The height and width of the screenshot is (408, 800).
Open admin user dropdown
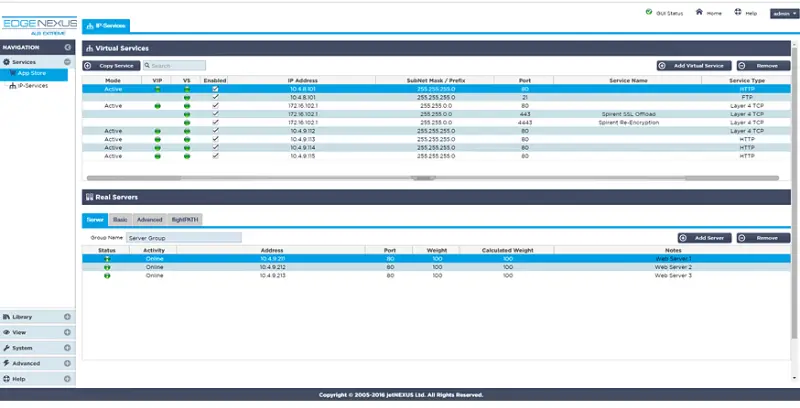click(784, 14)
